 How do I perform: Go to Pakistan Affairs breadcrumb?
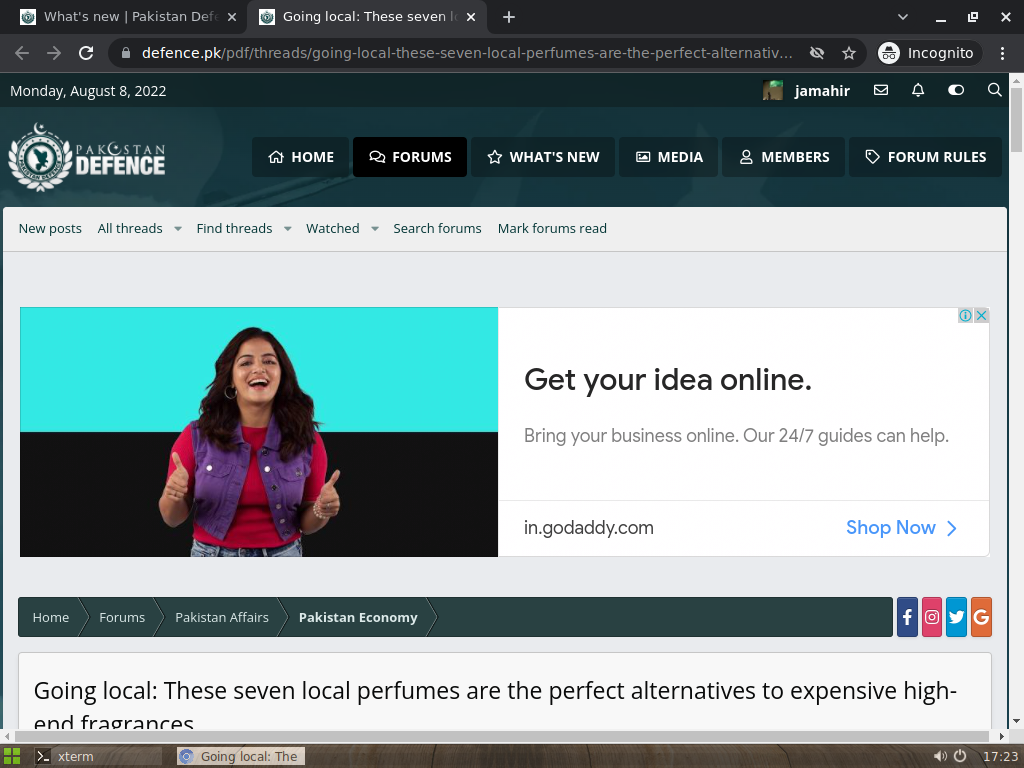pyautogui.click(x=222, y=617)
